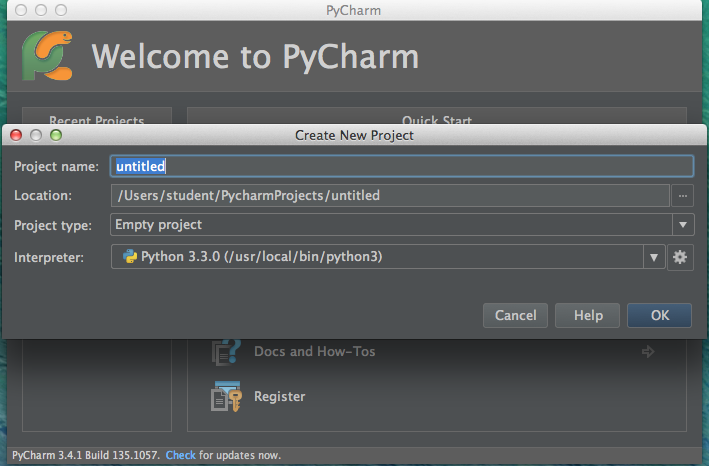
Task: Cancel the Create New Project dialog
Action: pyautogui.click(x=515, y=315)
